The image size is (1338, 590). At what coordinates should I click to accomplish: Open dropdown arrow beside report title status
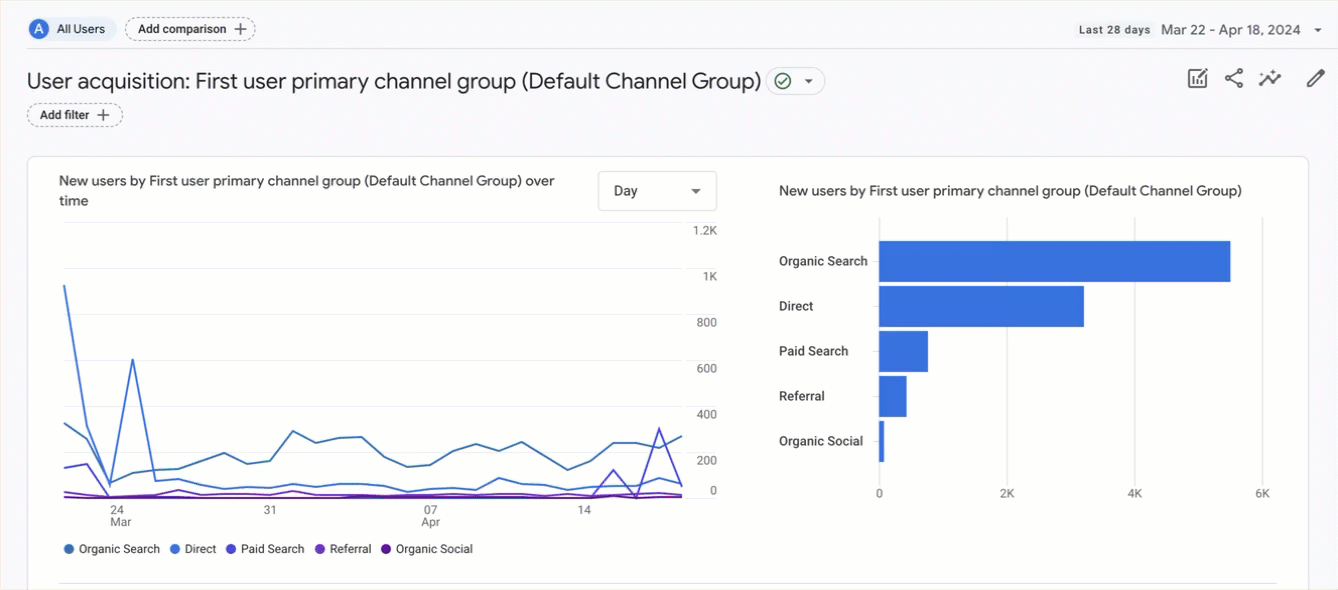coord(808,81)
